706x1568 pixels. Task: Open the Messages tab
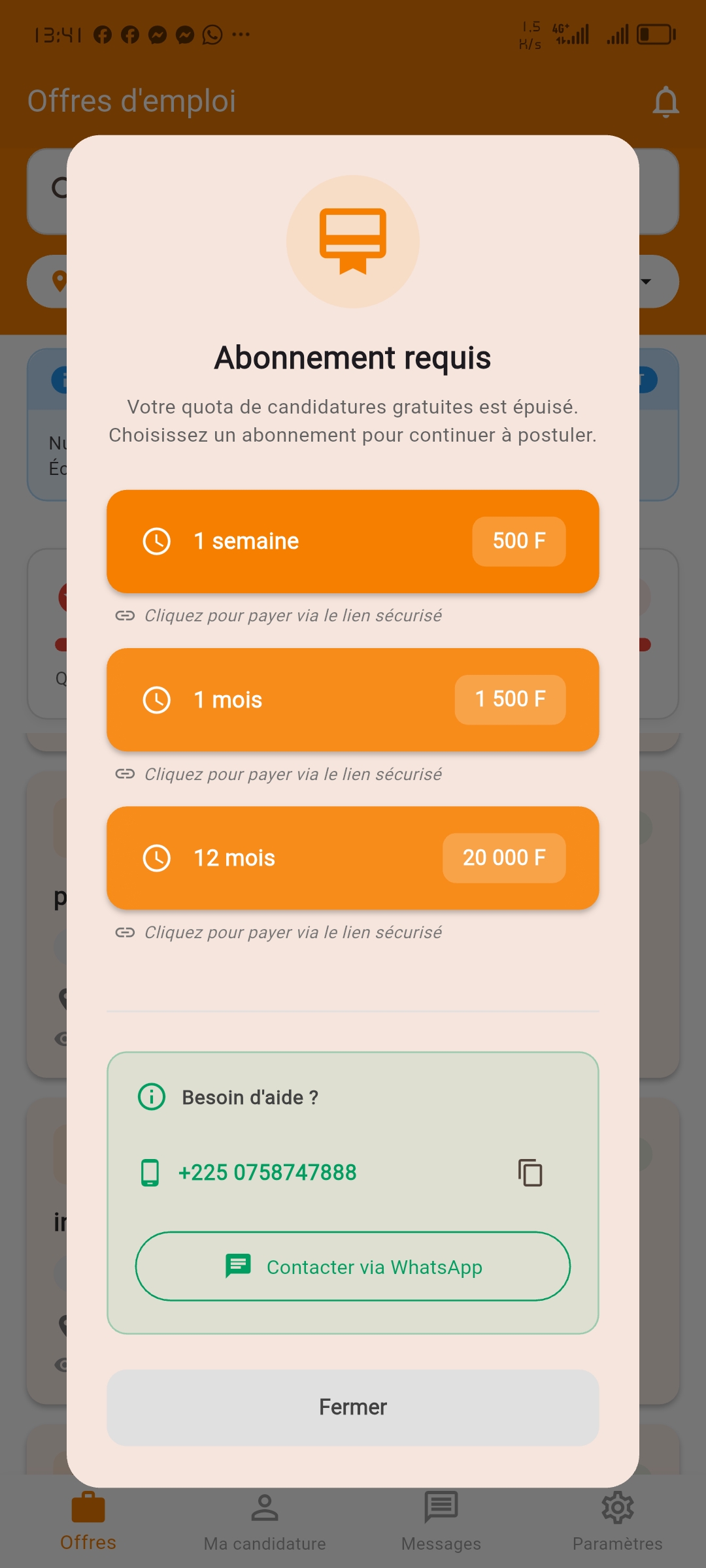point(441,1522)
